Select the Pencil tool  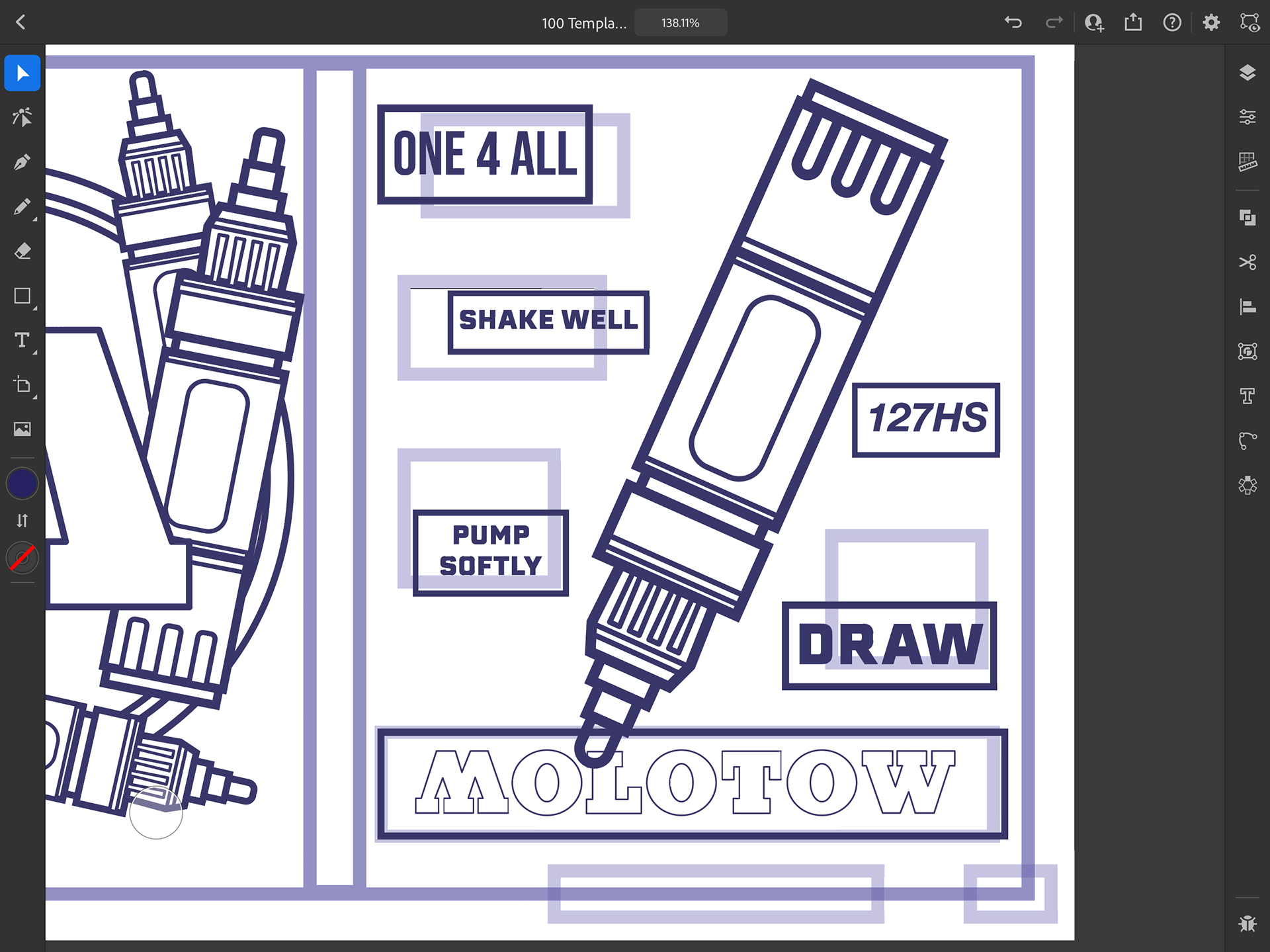tap(22, 207)
